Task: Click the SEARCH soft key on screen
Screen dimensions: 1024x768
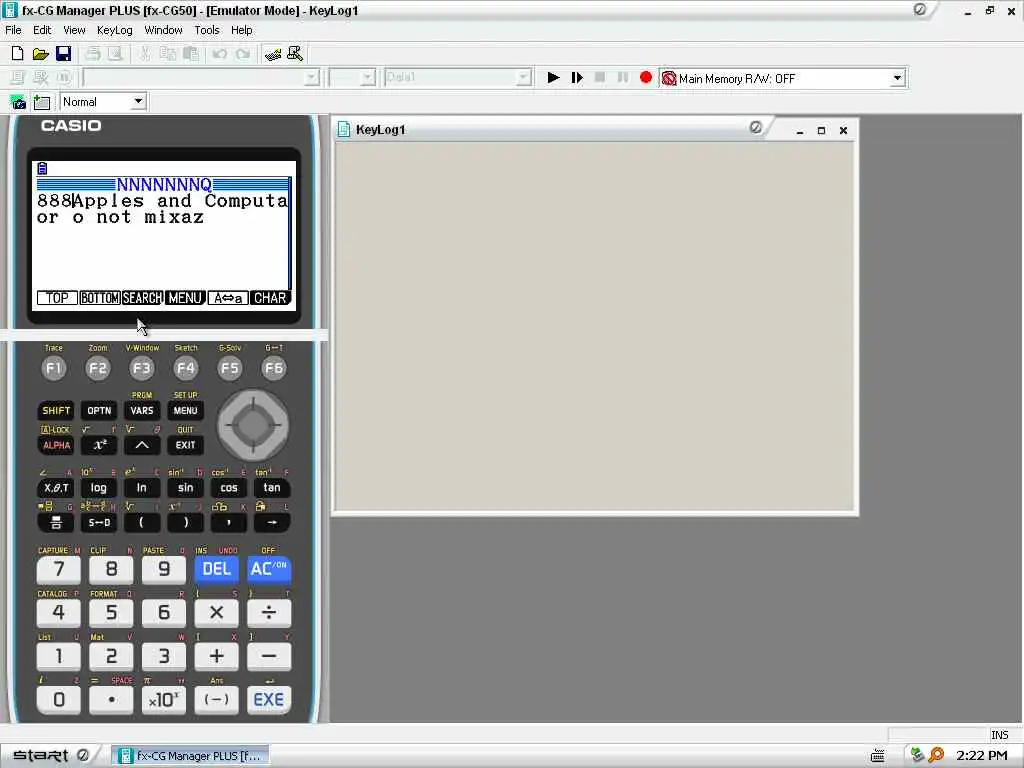Action: click(142, 298)
